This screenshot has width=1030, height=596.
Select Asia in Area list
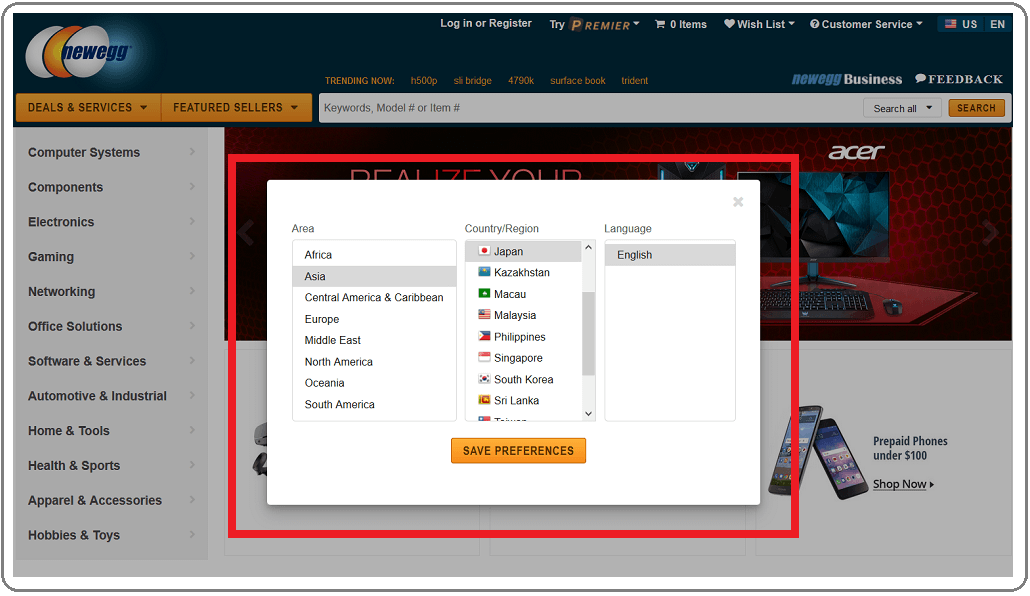[374, 277]
